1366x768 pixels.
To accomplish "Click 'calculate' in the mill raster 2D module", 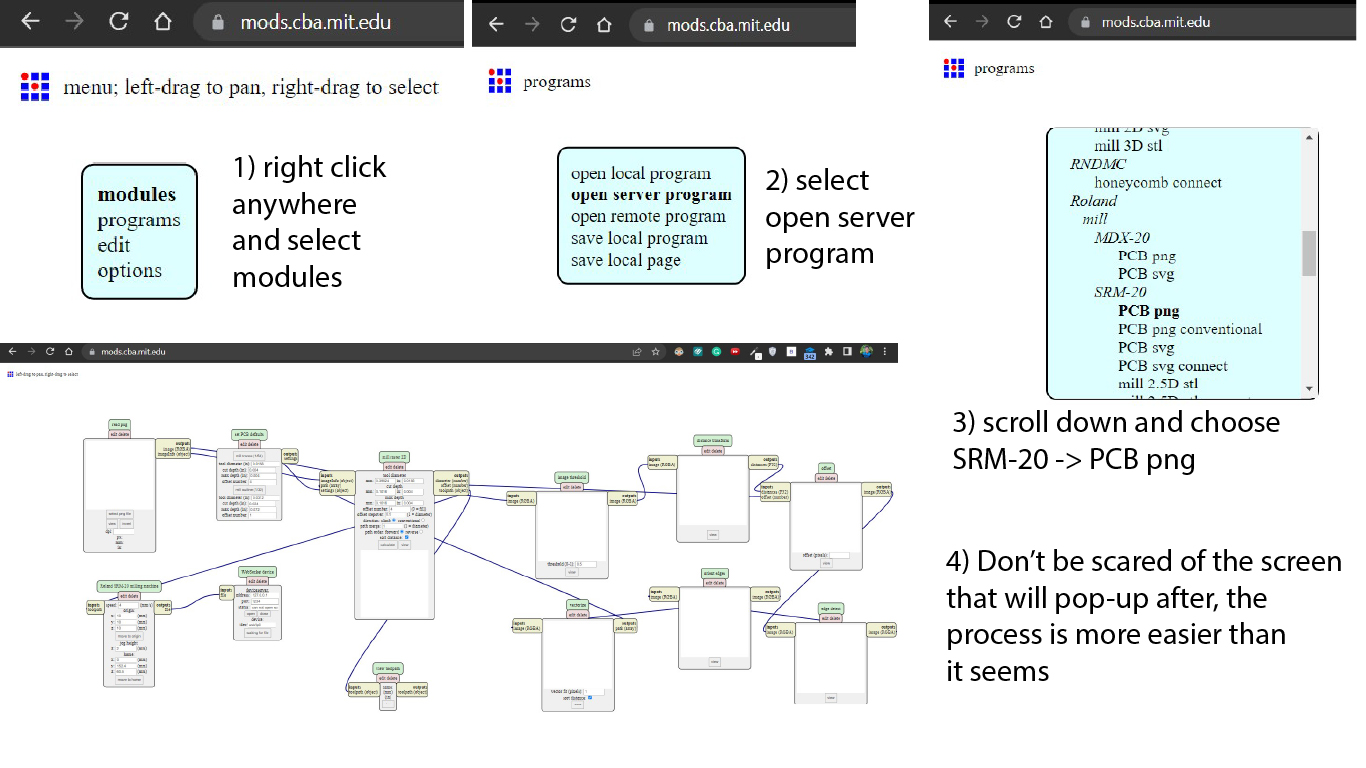I will [x=387, y=545].
